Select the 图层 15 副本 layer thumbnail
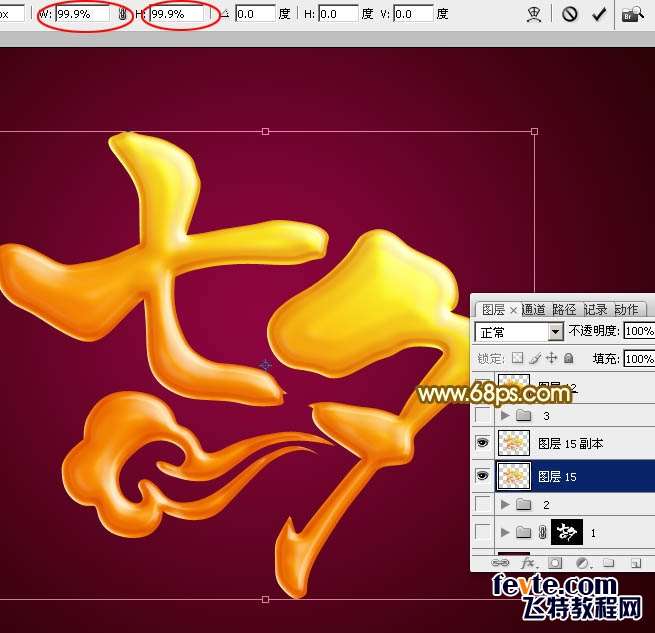Viewport: 655px width, 633px height. tap(514, 443)
